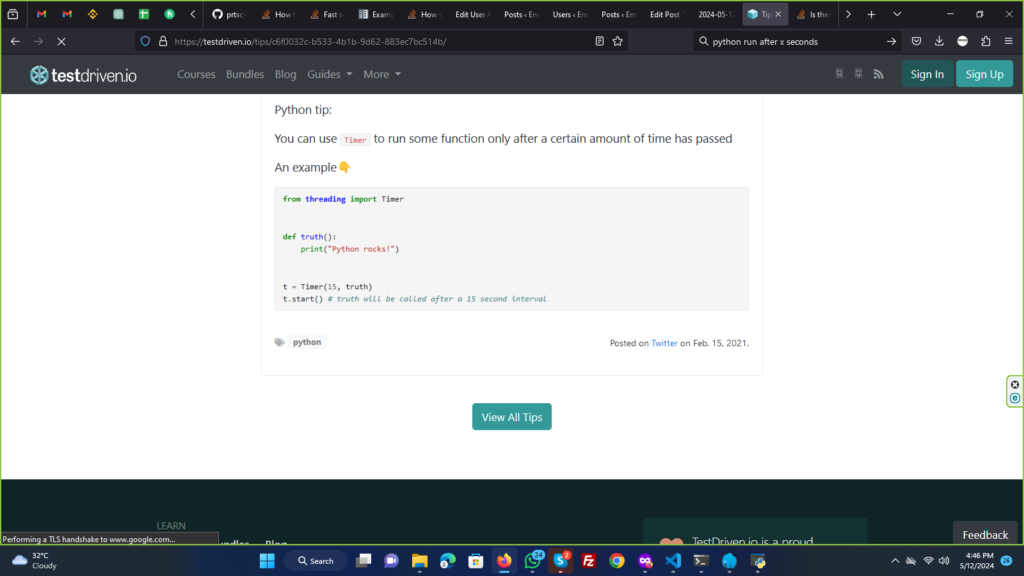Open the list all tabs dropdown
The height and width of the screenshot is (576, 1024).
pyautogui.click(x=896, y=14)
